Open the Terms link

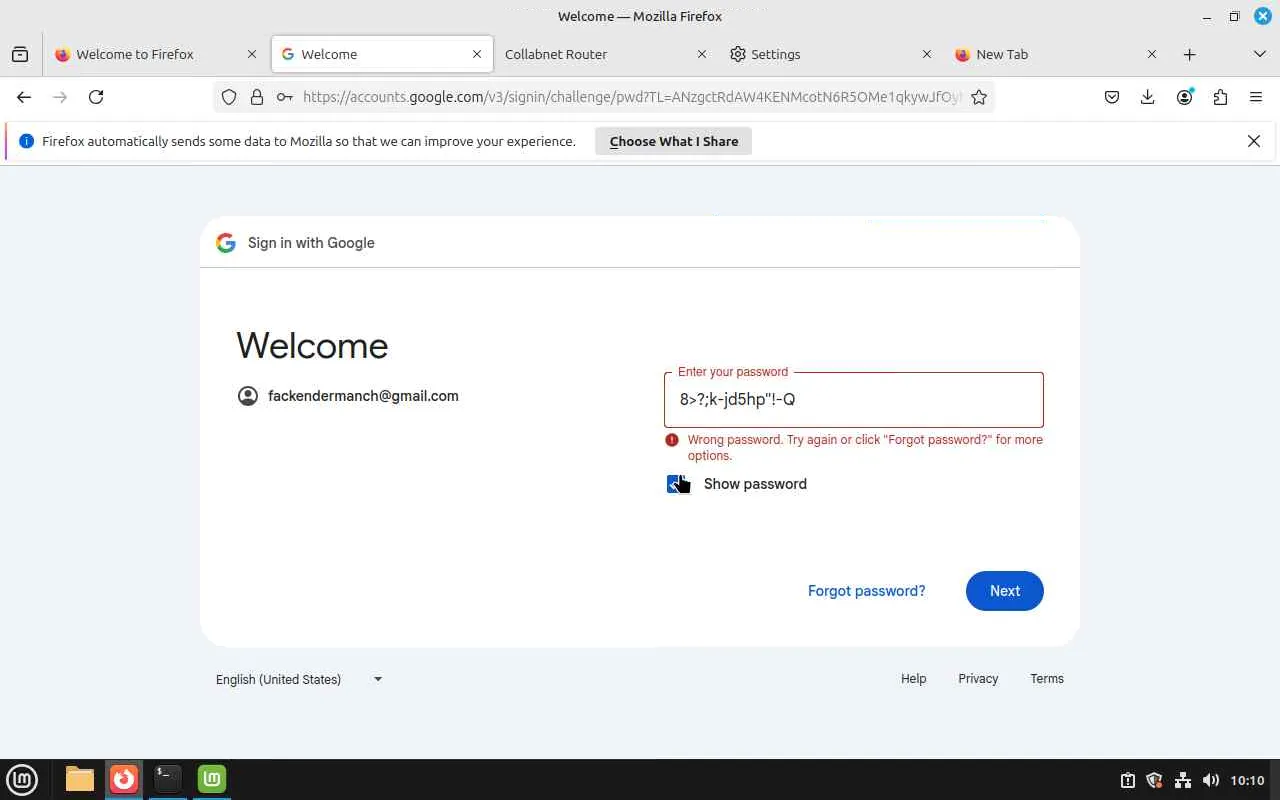click(1047, 679)
